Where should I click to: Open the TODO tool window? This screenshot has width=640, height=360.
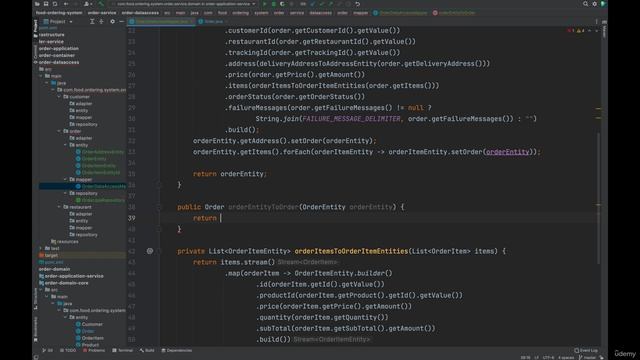coord(68,351)
